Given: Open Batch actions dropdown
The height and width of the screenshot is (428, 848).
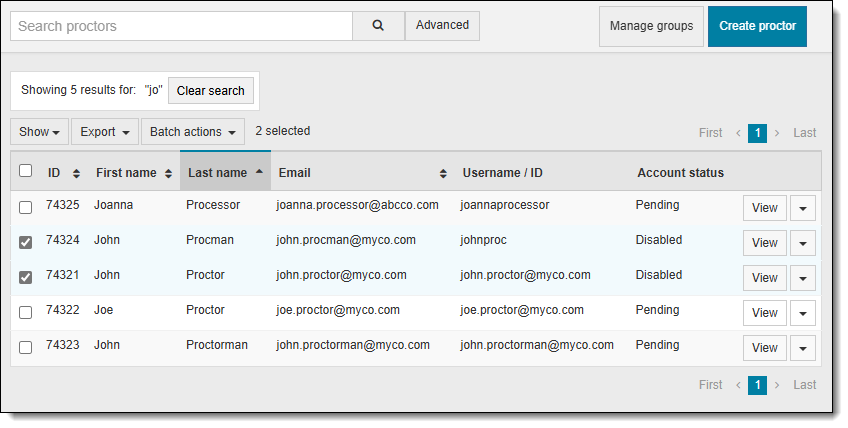Looking at the screenshot, I should click(x=193, y=132).
